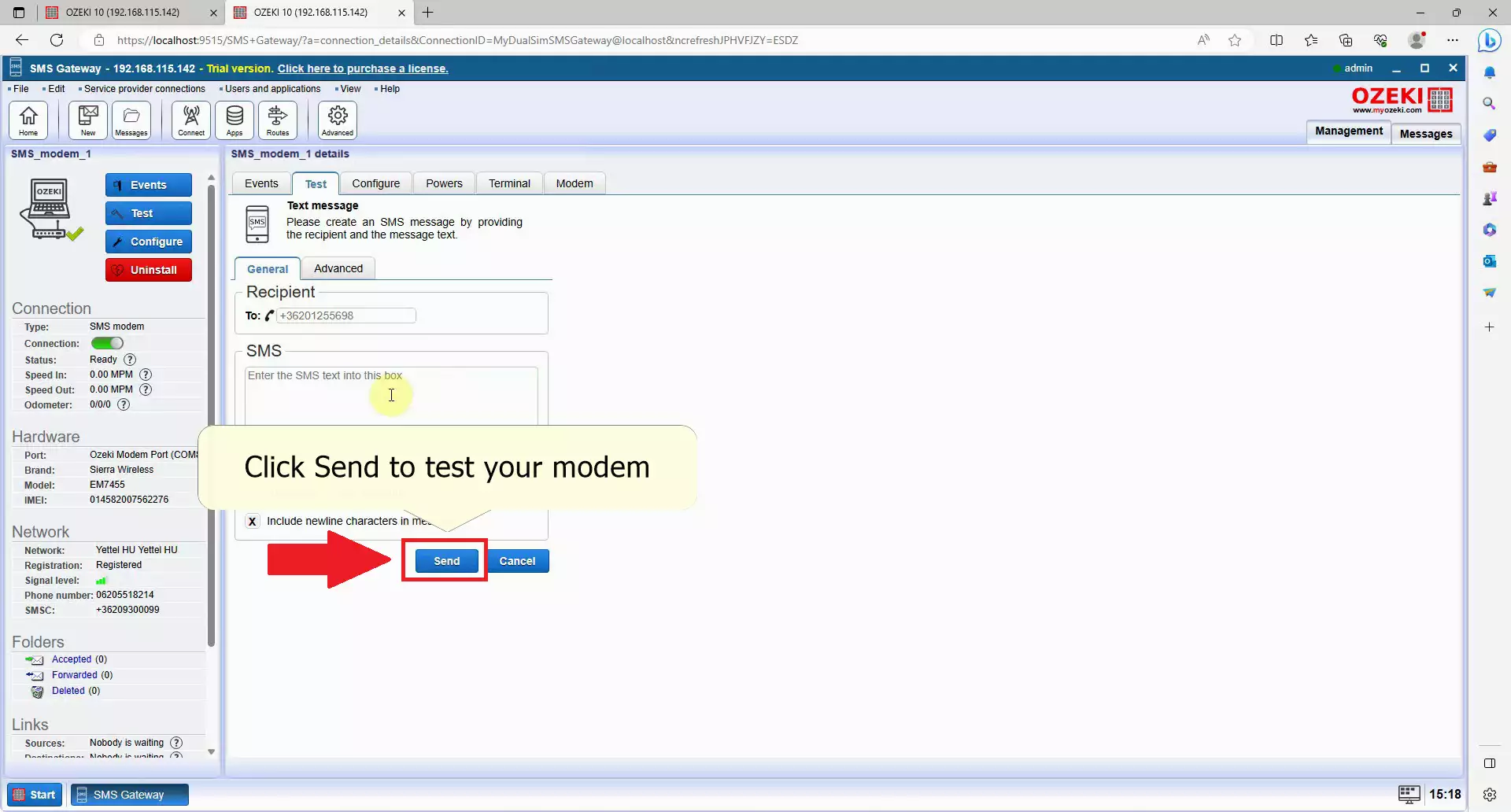Click the New message toolbar icon
The height and width of the screenshot is (812, 1511).
(88, 120)
